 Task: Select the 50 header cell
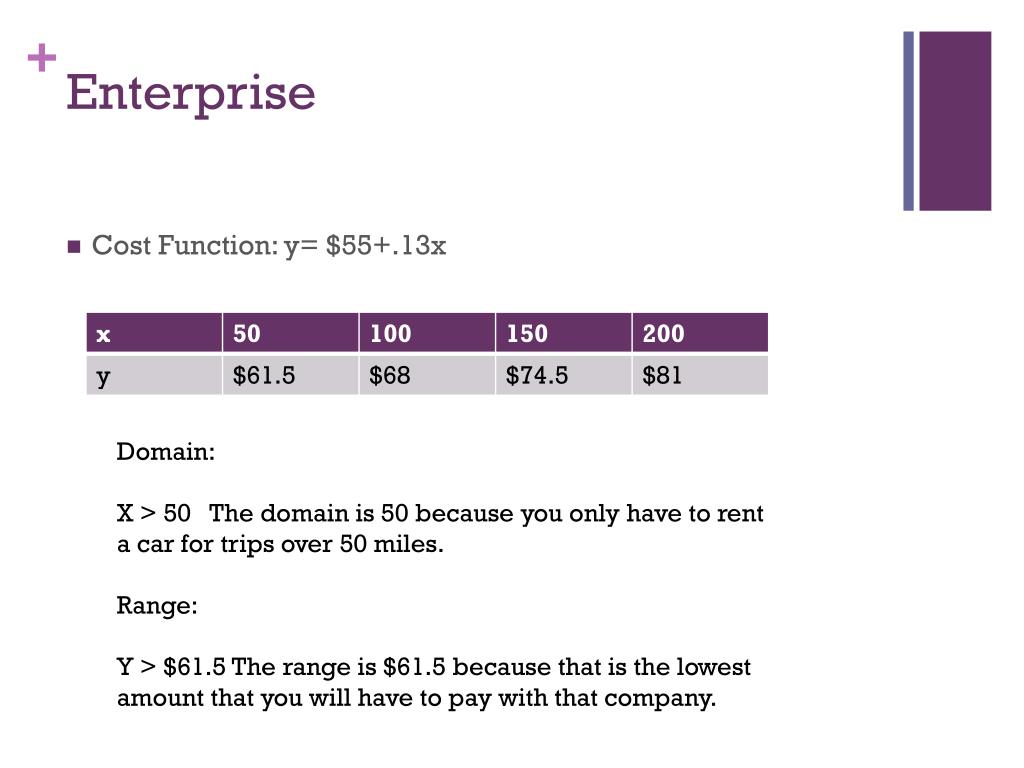(290, 333)
